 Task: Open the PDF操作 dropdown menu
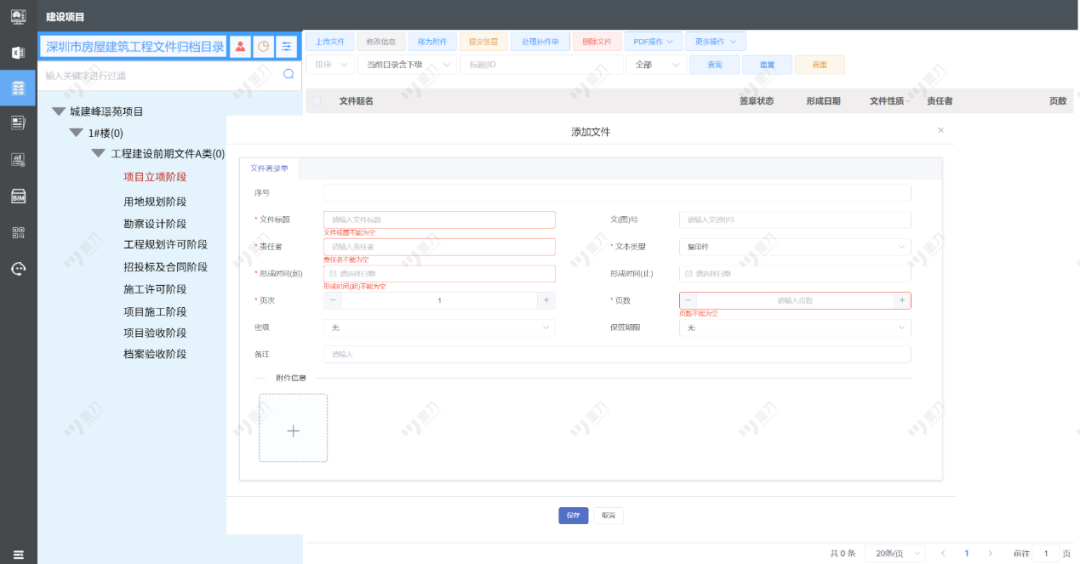pos(653,42)
